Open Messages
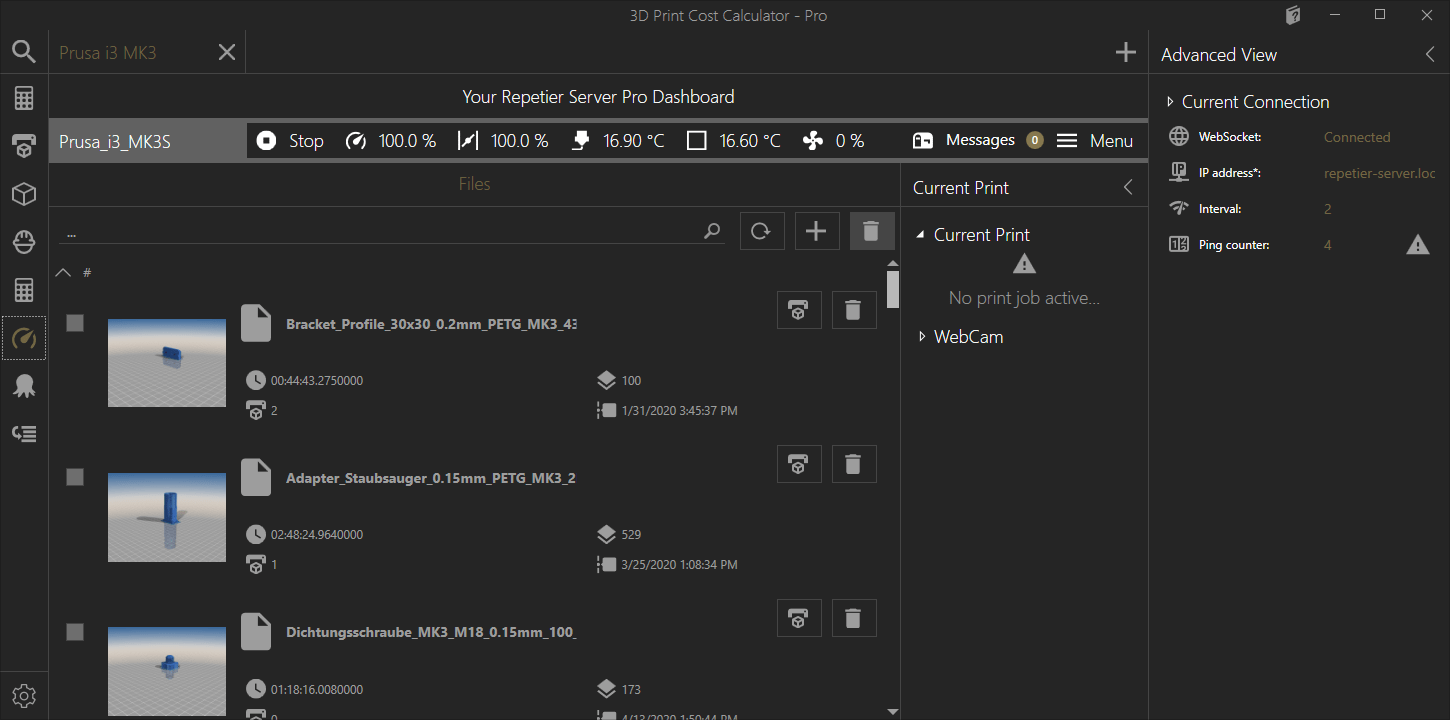 tap(978, 141)
